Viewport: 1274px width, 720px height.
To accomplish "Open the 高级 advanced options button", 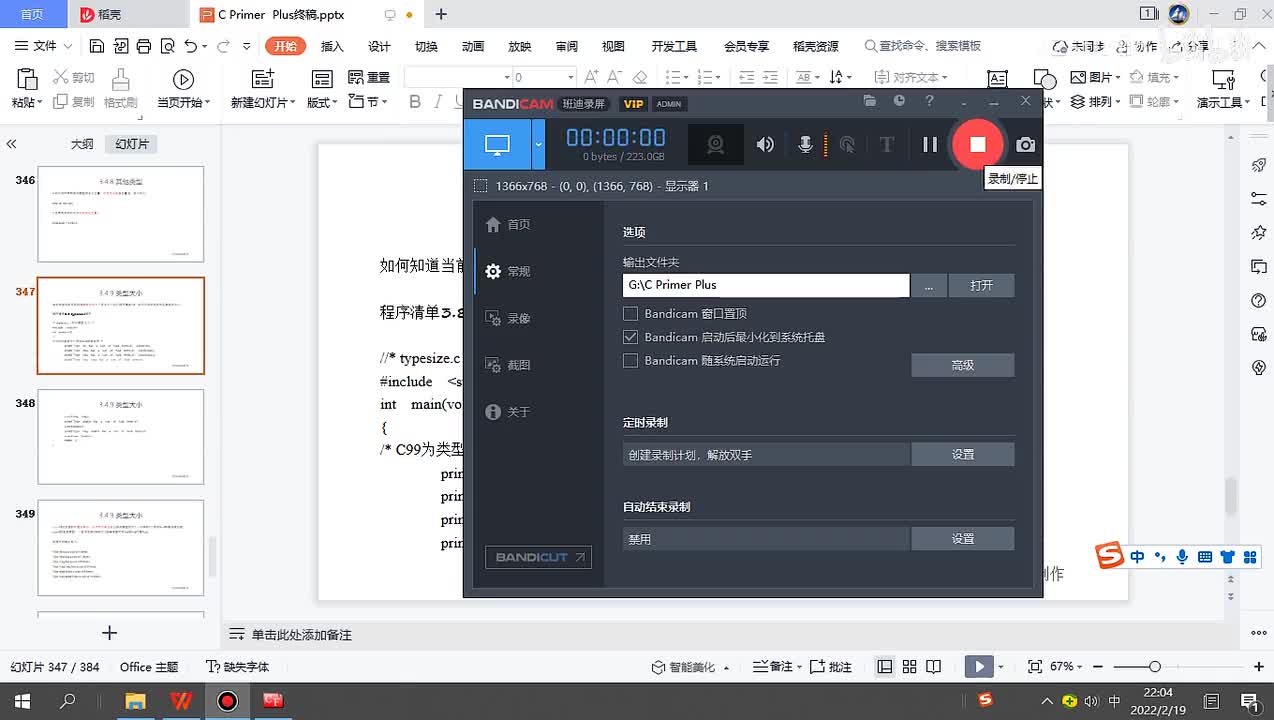I will point(963,366).
